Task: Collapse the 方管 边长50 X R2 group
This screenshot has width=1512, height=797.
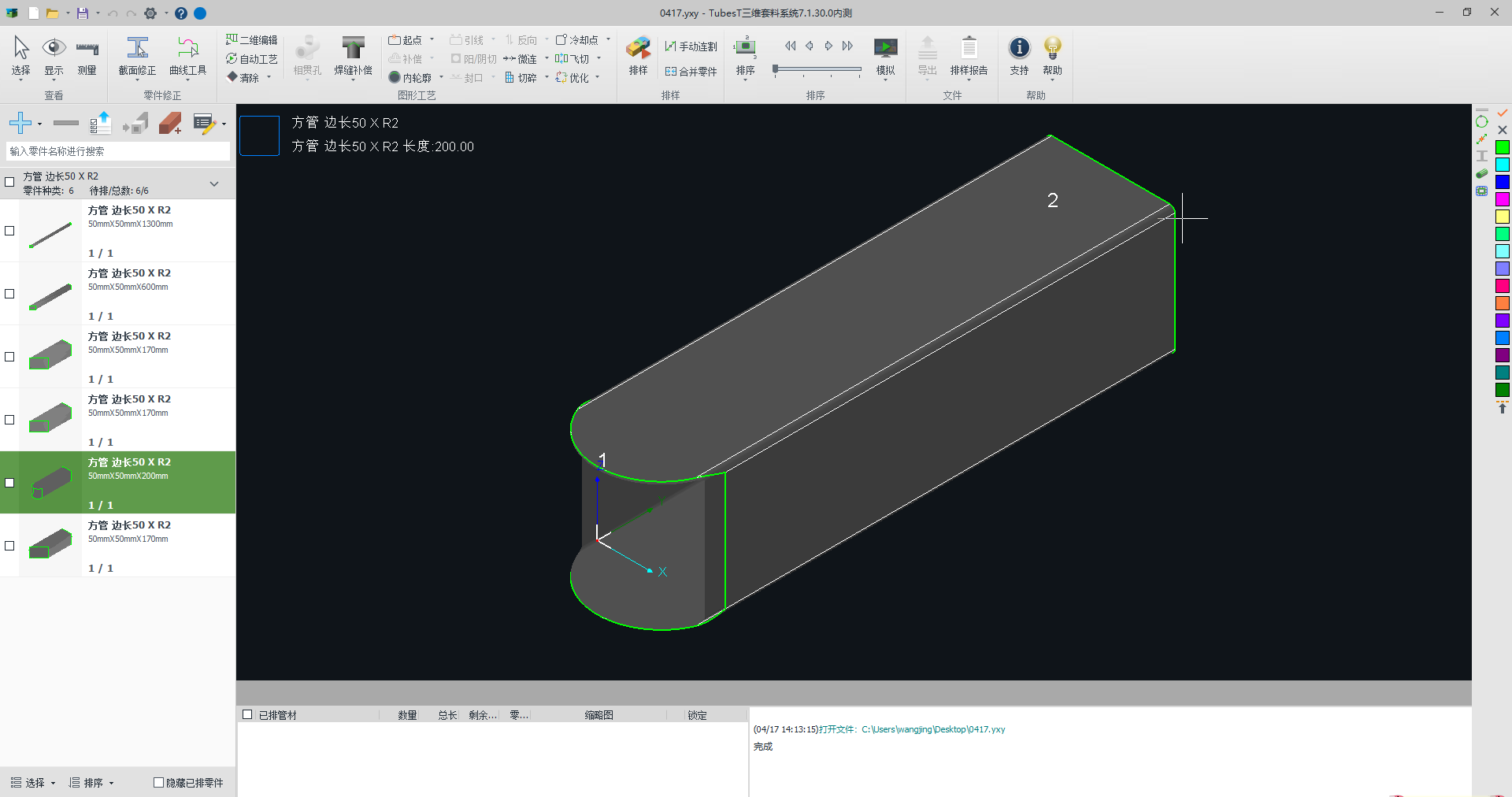Action: tap(214, 183)
